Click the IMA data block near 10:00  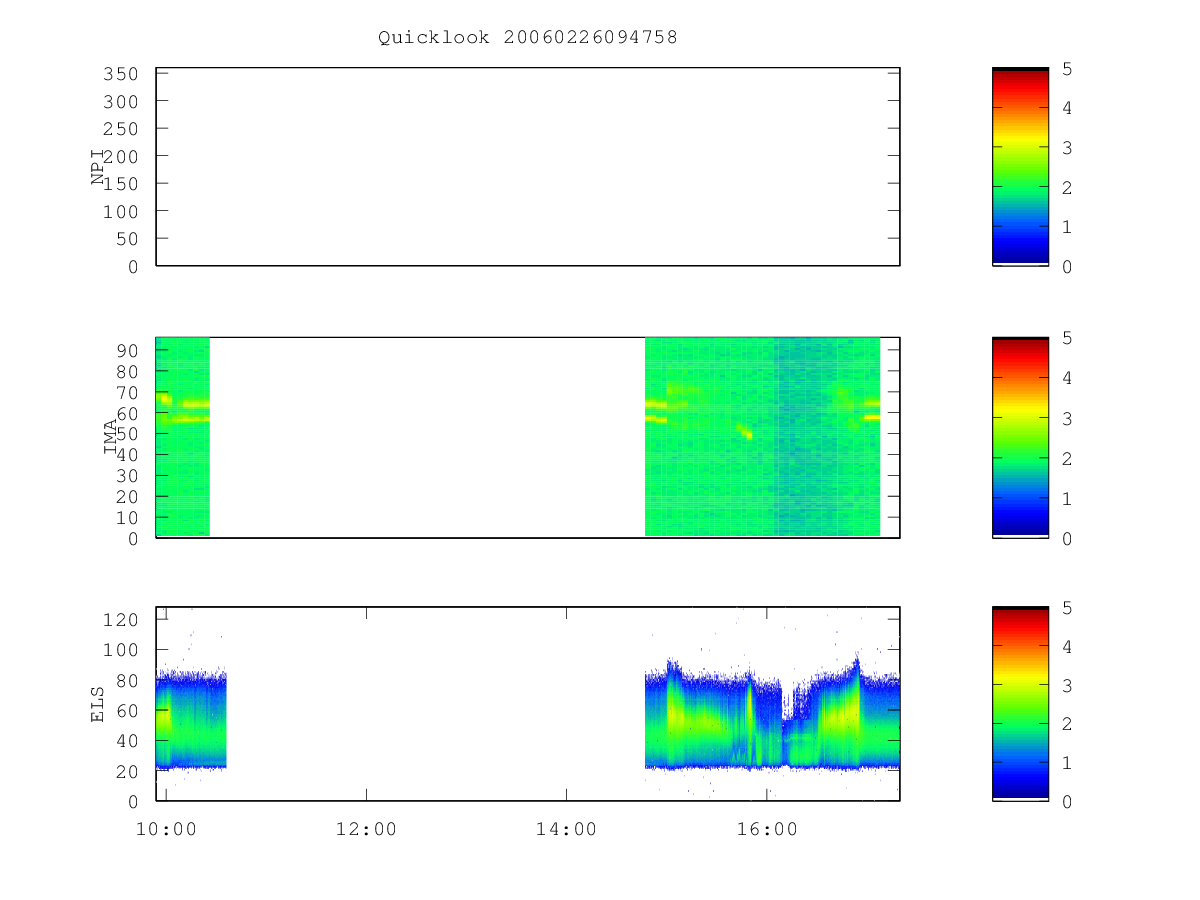coord(183,437)
